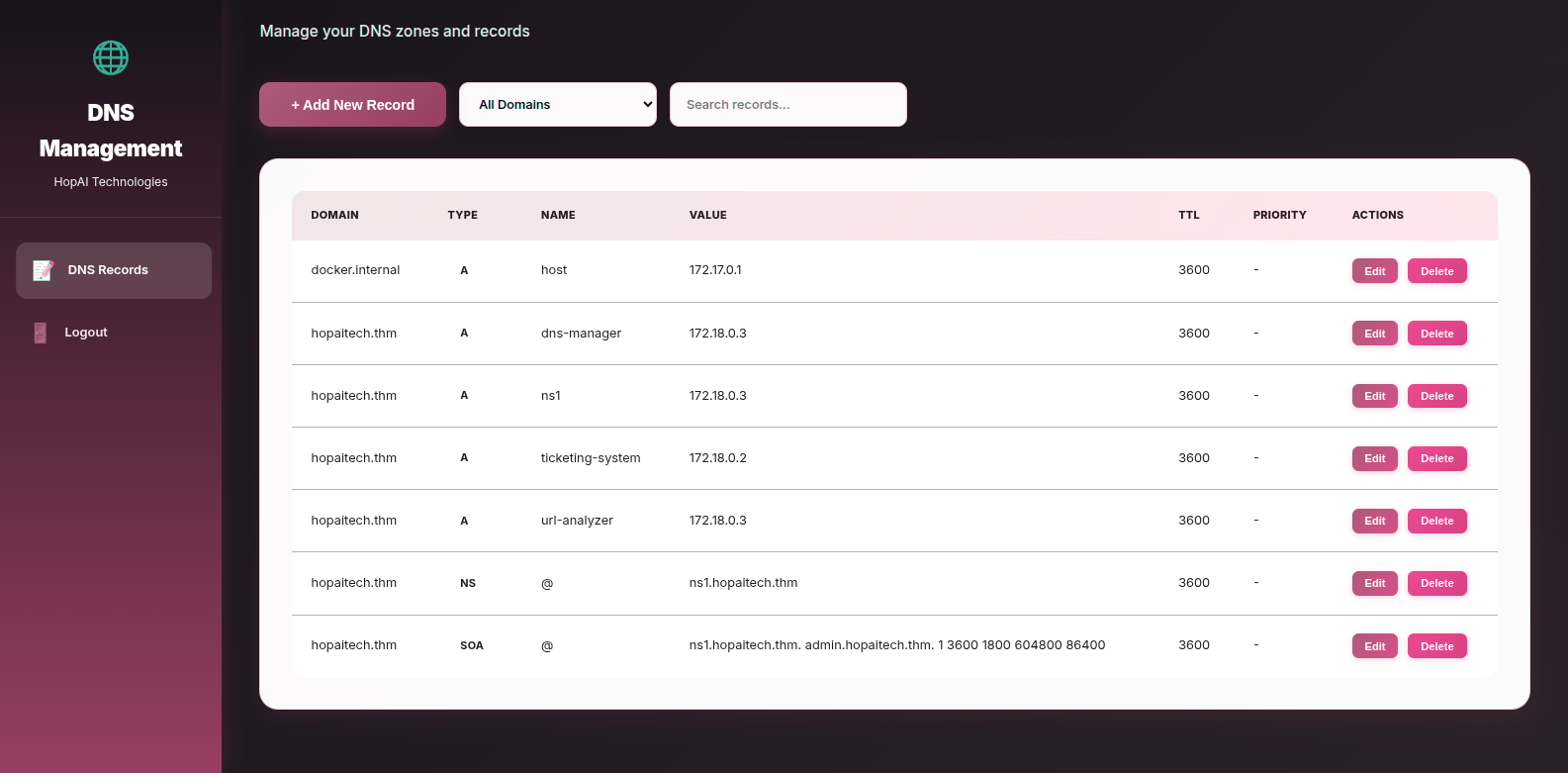Image resolution: width=1568 pixels, height=773 pixels.
Task: Click the TTL column header
Action: click(x=1188, y=215)
